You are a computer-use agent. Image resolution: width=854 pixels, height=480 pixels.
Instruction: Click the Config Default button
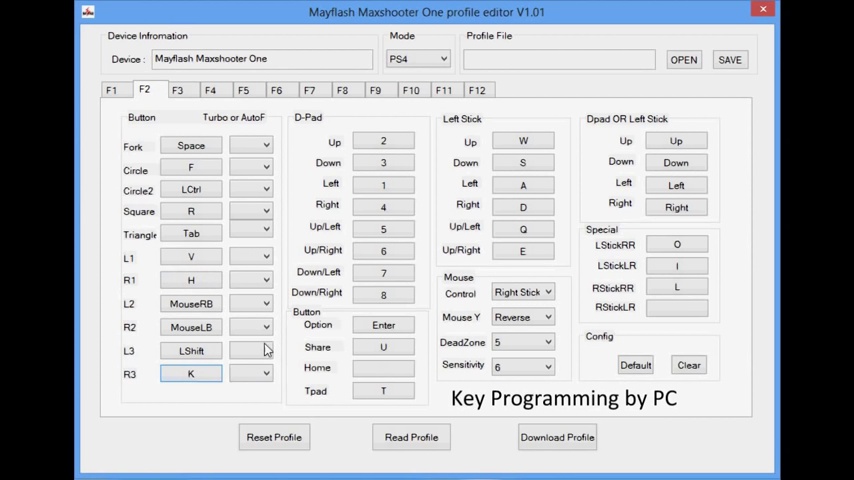tap(635, 365)
